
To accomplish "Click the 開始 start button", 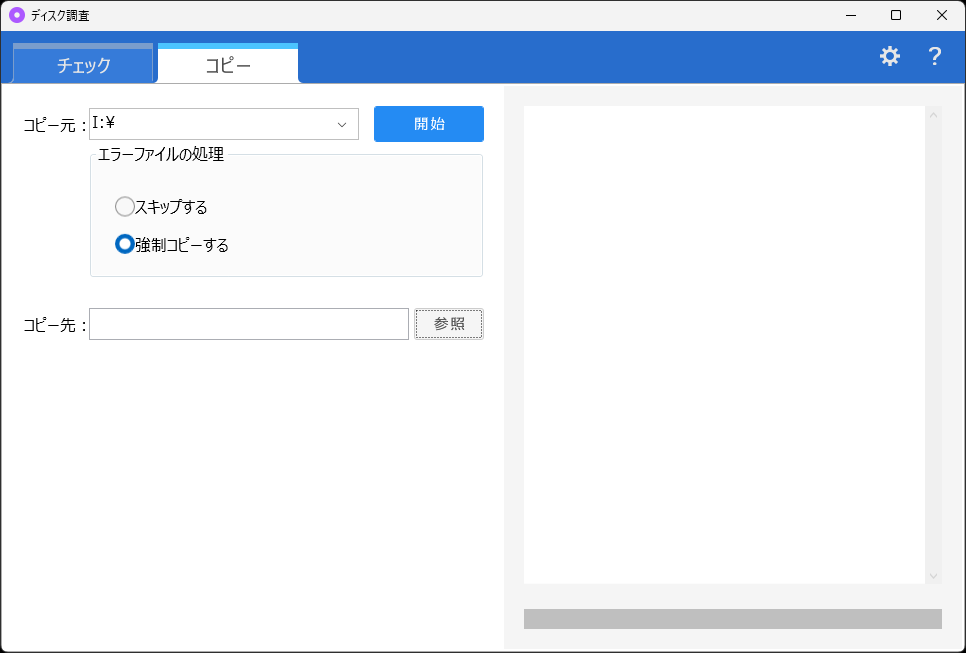I will pos(428,123).
